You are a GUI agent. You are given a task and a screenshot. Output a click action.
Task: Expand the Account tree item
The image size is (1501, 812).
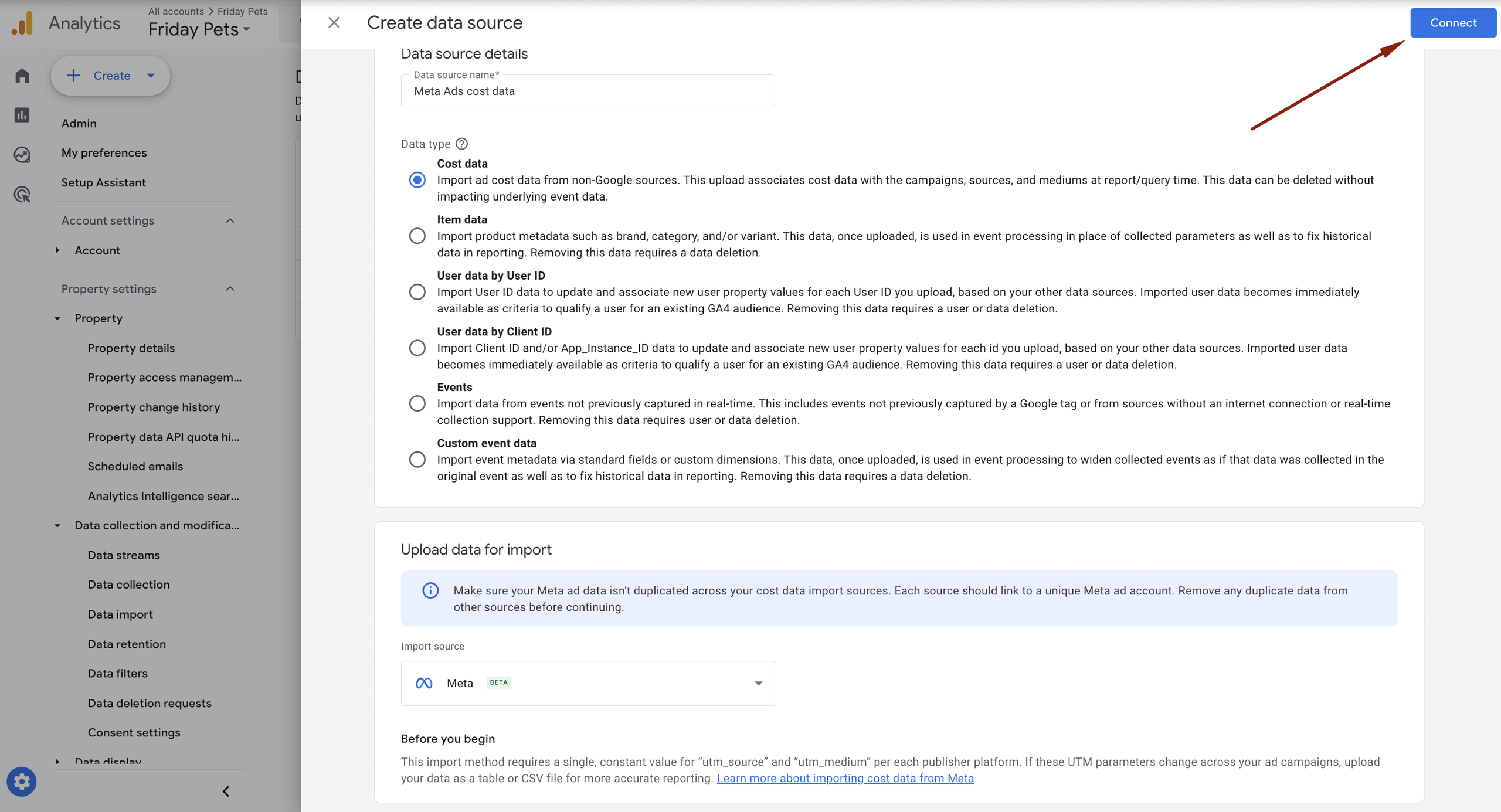[57, 250]
